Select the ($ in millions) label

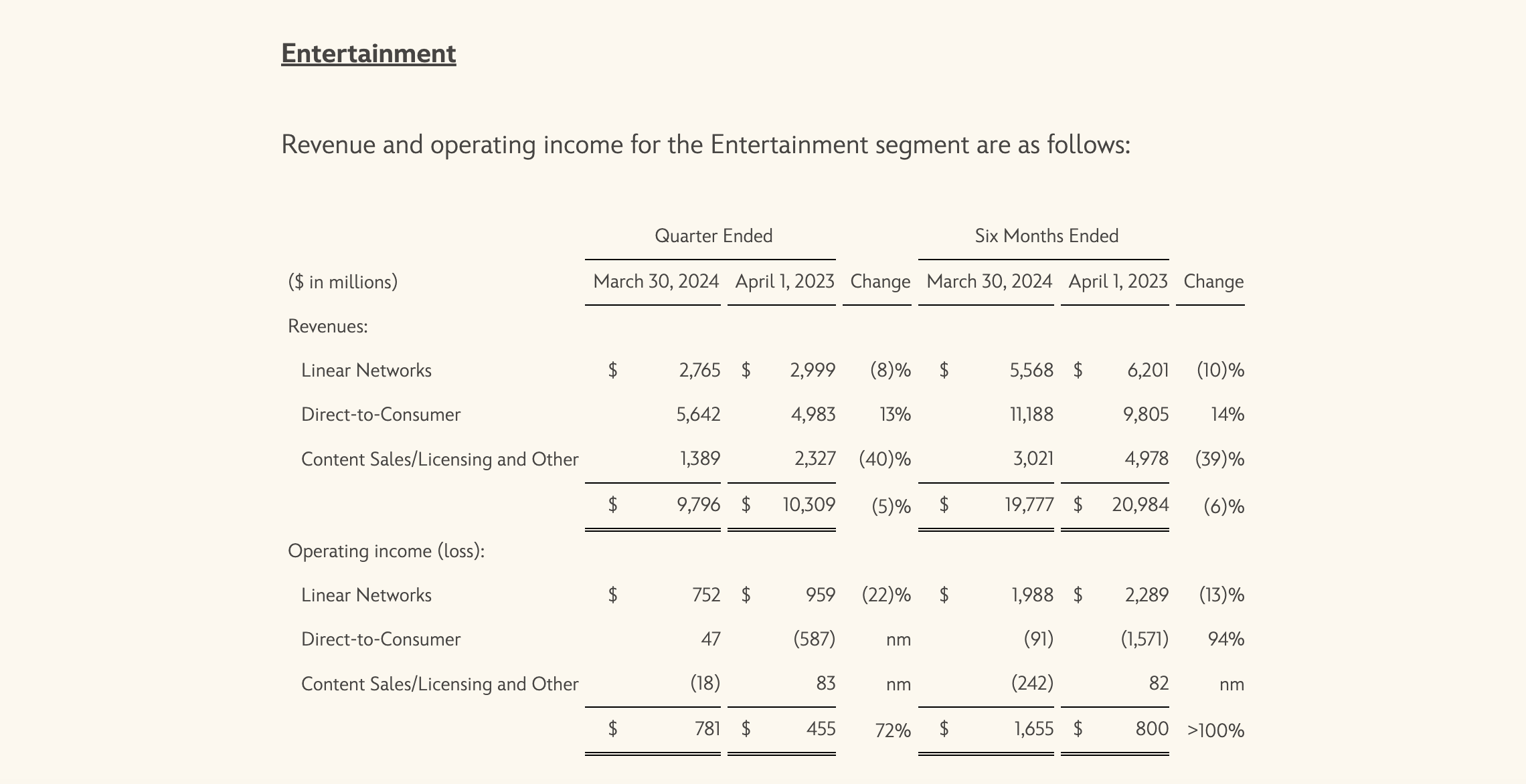coord(343,282)
